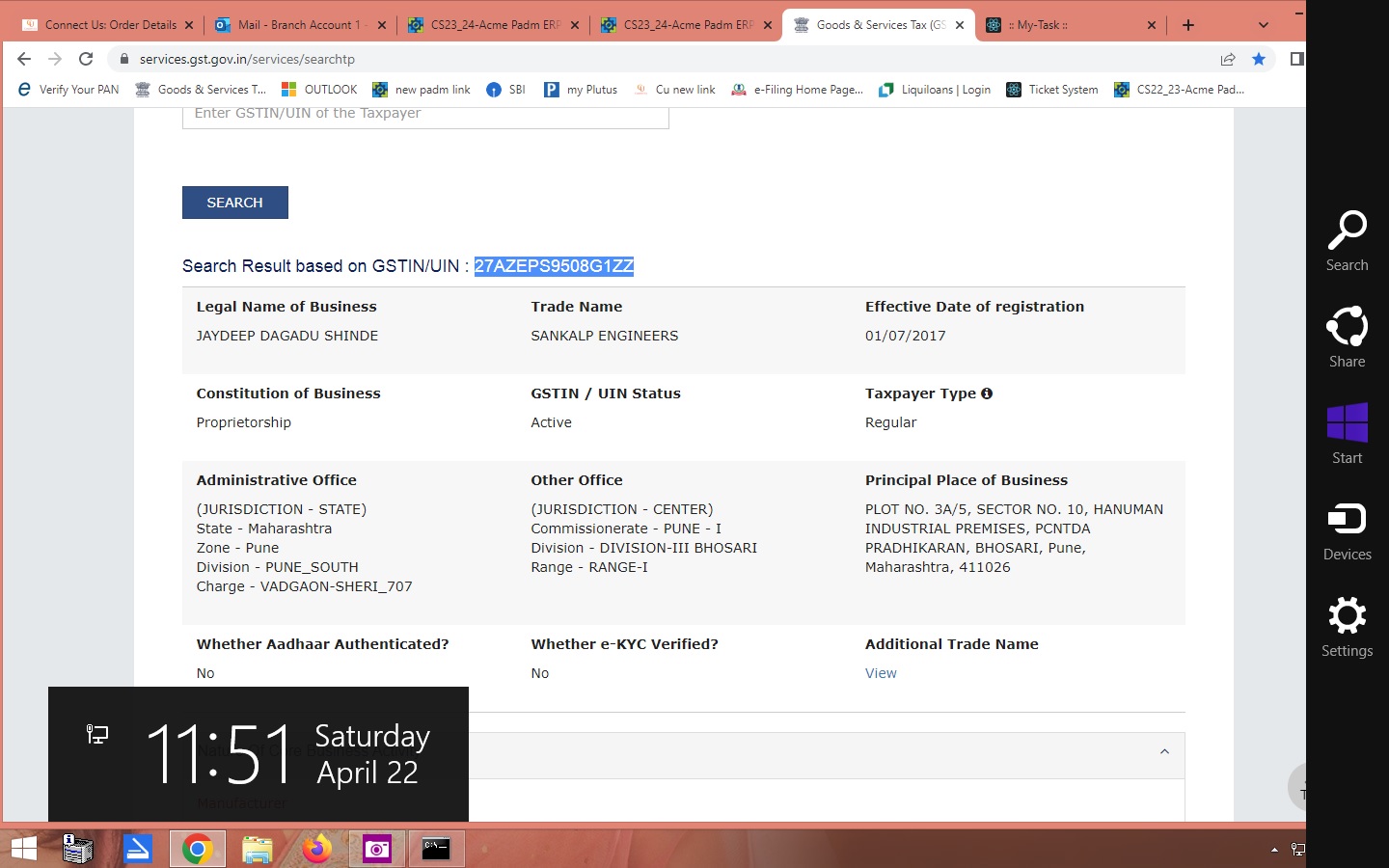Open the Share charm

point(1348,337)
